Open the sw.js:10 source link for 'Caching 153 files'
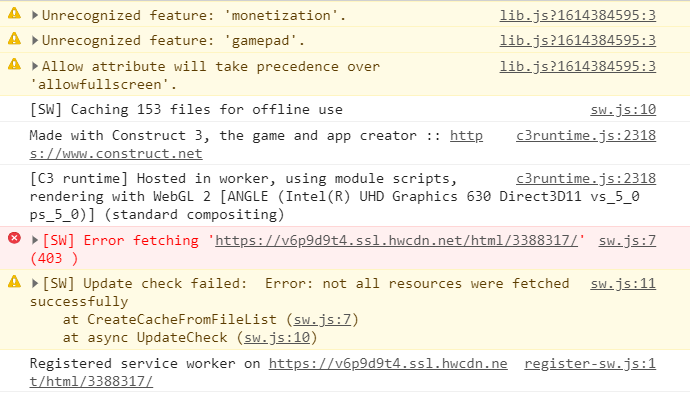Image resolution: width=690 pixels, height=397 pixels. [x=623, y=110]
